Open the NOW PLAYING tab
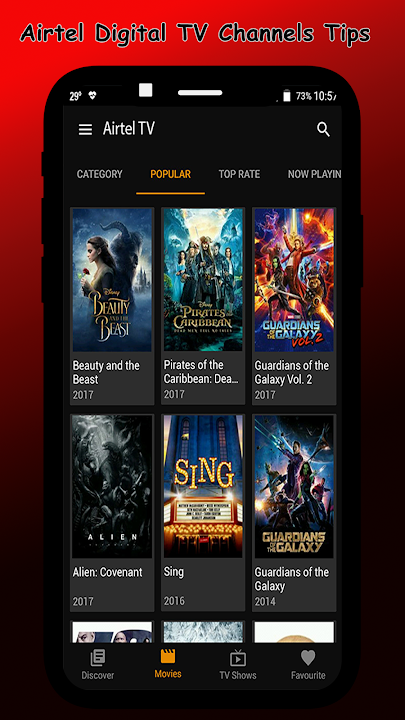This screenshot has width=405, height=720. [315, 174]
